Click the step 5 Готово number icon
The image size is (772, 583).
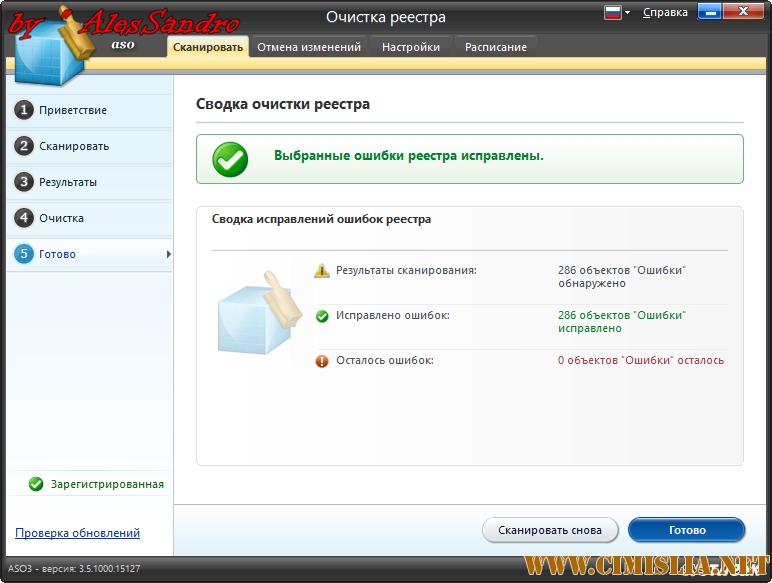coord(23,254)
